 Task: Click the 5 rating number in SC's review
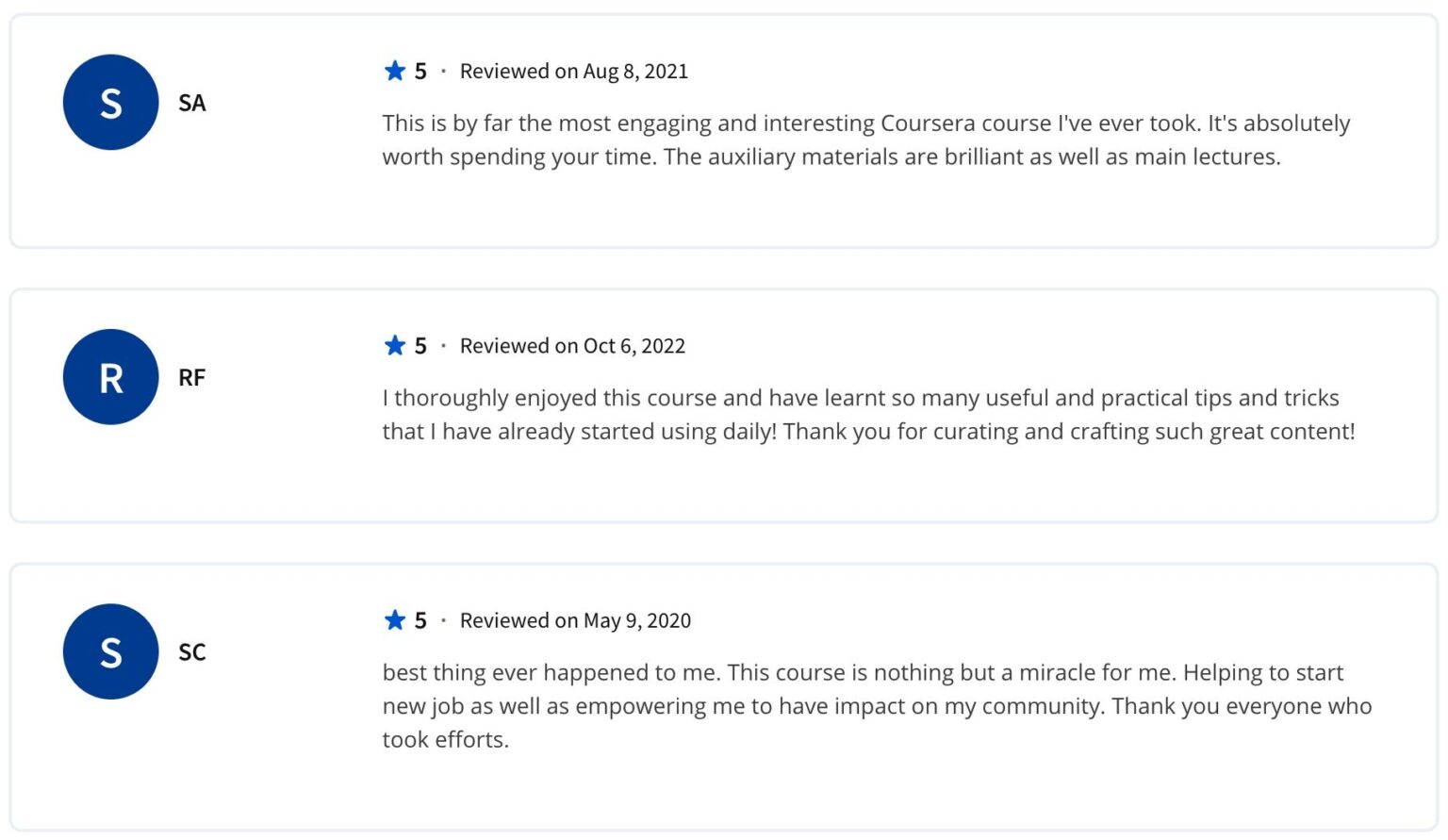click(420, 620)
